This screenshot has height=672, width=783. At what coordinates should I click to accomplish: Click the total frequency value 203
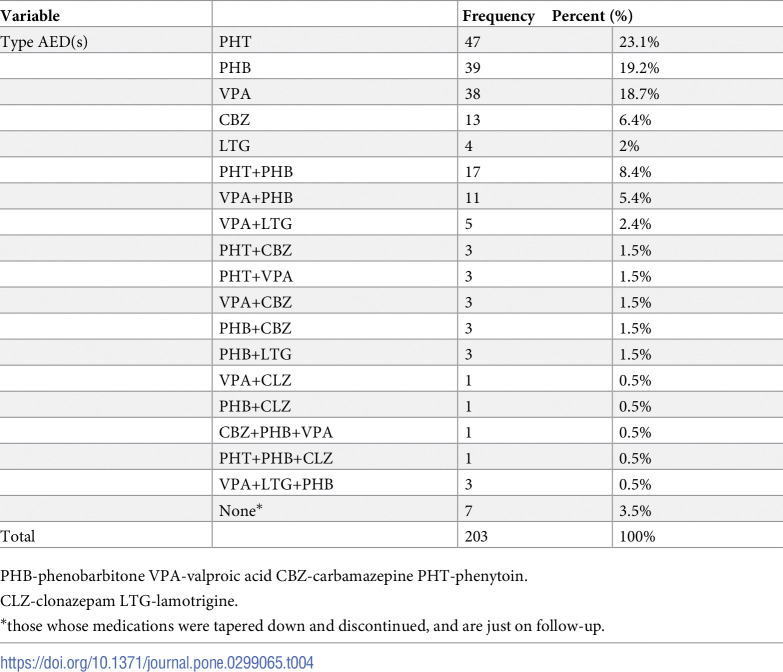[x=476, y=536]
